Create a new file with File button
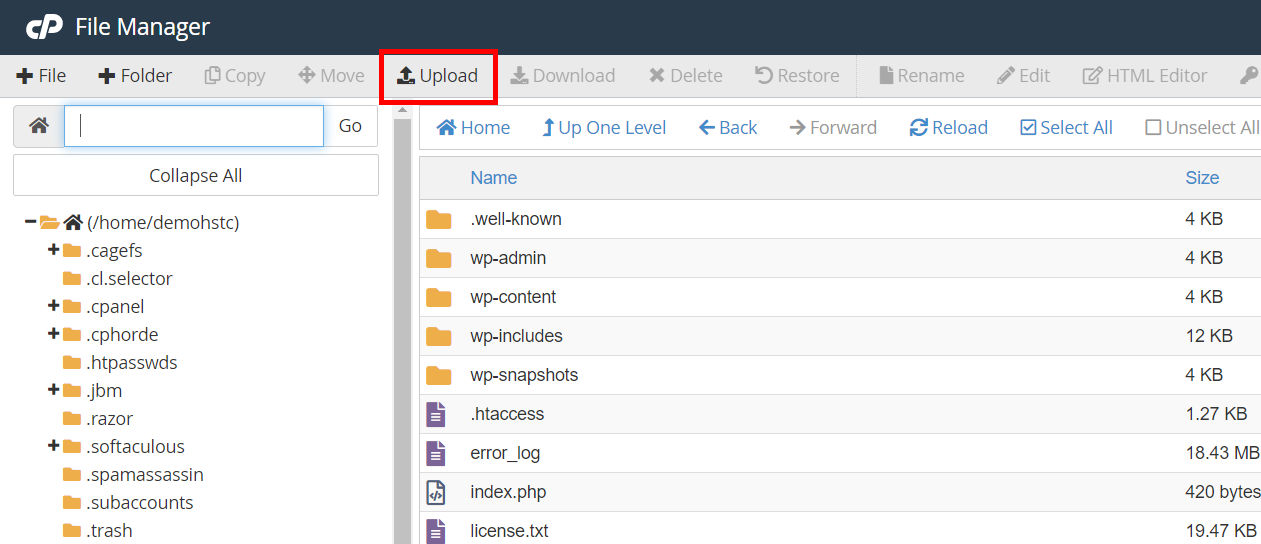Screen dimensions: 1261x544 click(40, 76)
